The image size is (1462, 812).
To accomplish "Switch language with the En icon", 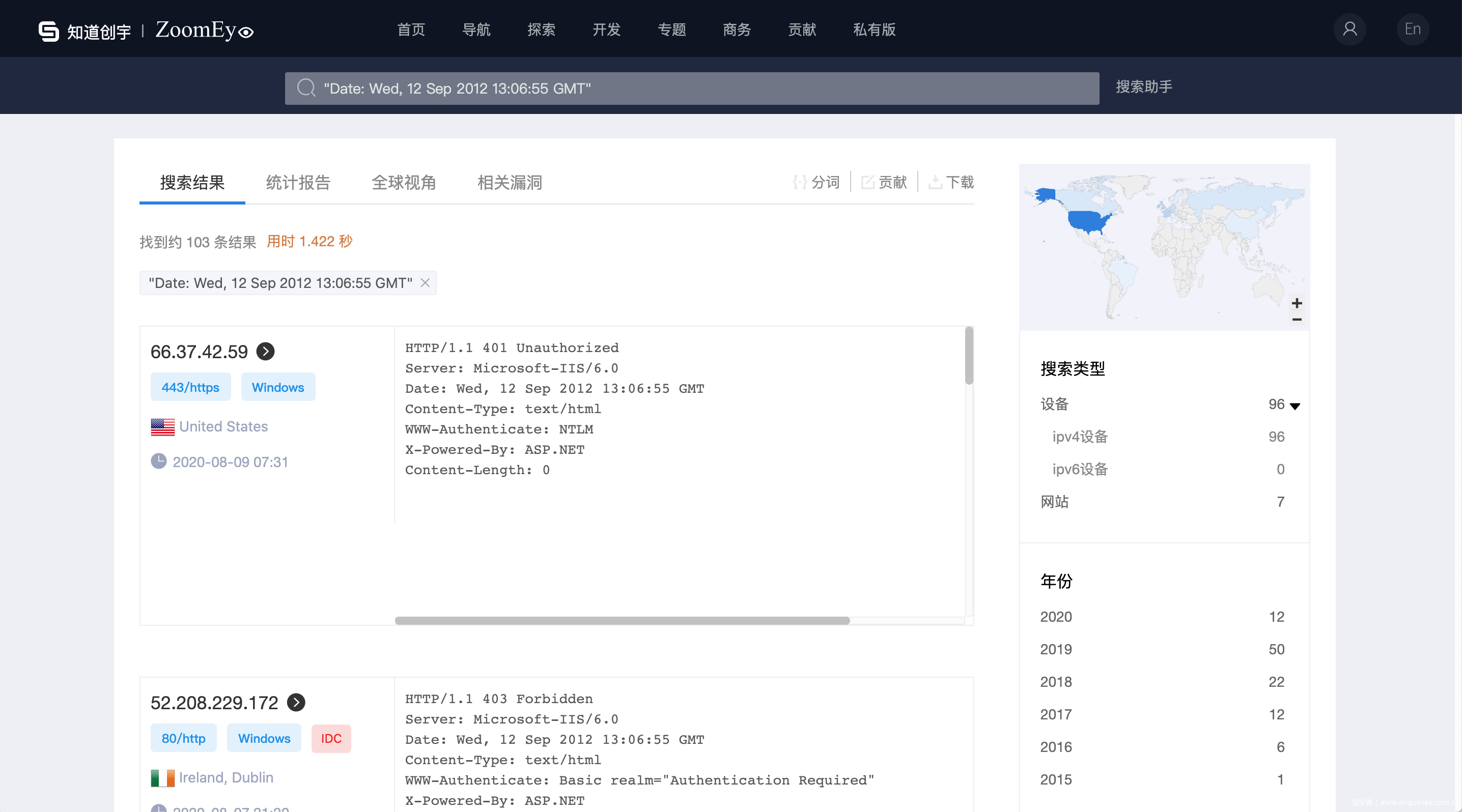I will [1412, 30].
